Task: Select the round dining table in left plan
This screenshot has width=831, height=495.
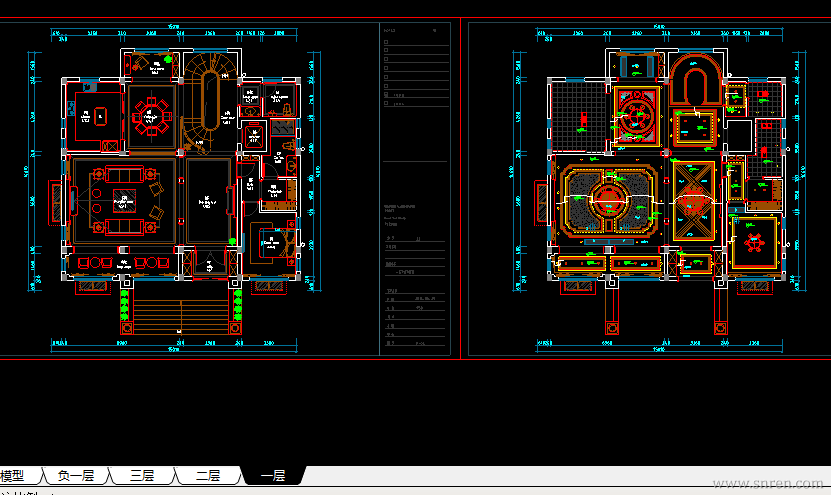Action: (152, 117)
